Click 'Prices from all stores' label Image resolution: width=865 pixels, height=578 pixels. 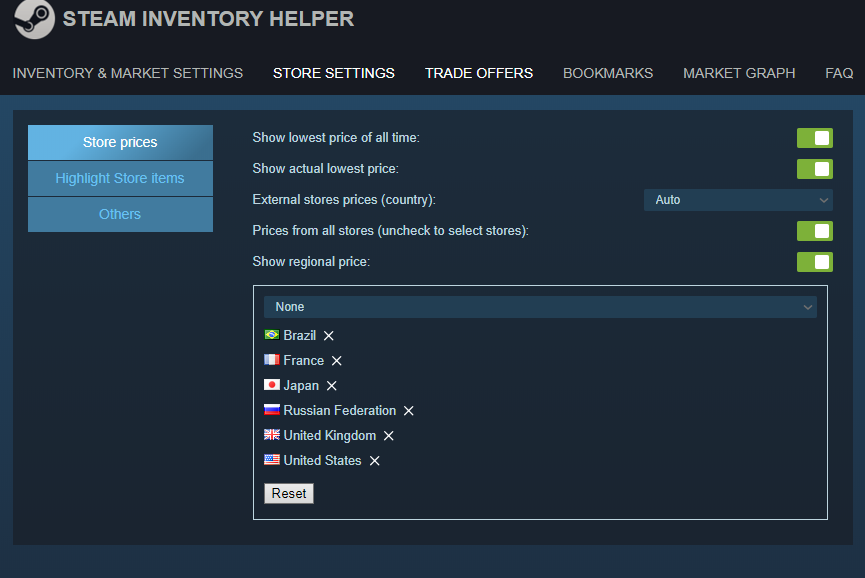click(391, 231)
